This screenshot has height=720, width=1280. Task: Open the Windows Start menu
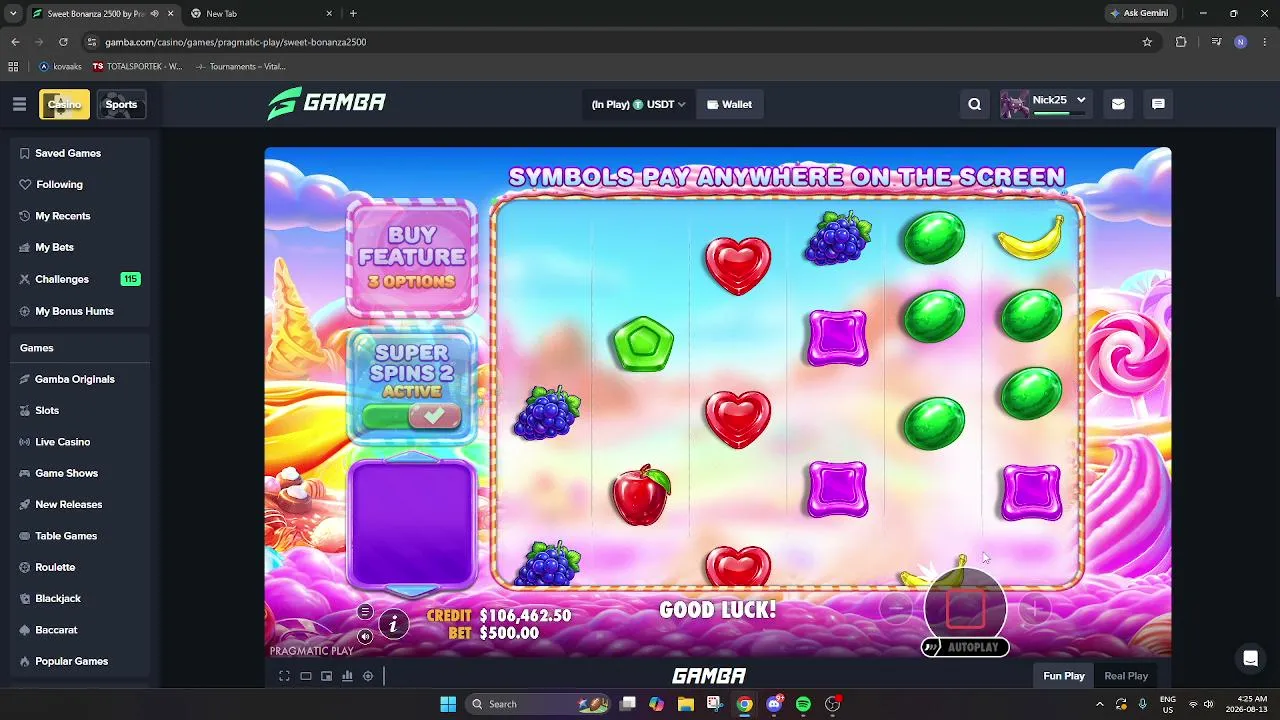(448, 704)
